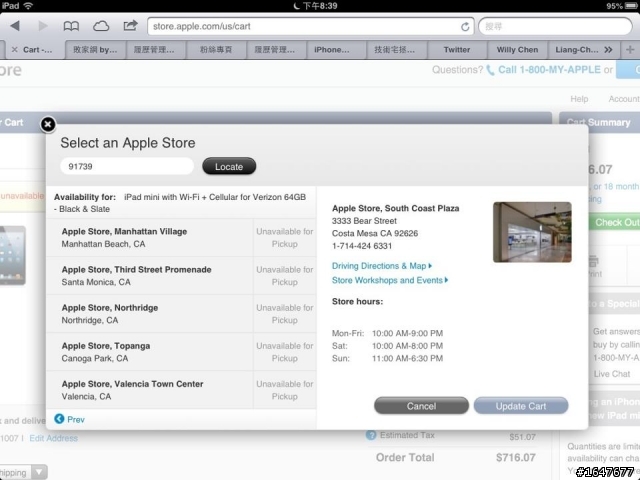Select Apple Store, Manhattan Village

coord(181,238)
